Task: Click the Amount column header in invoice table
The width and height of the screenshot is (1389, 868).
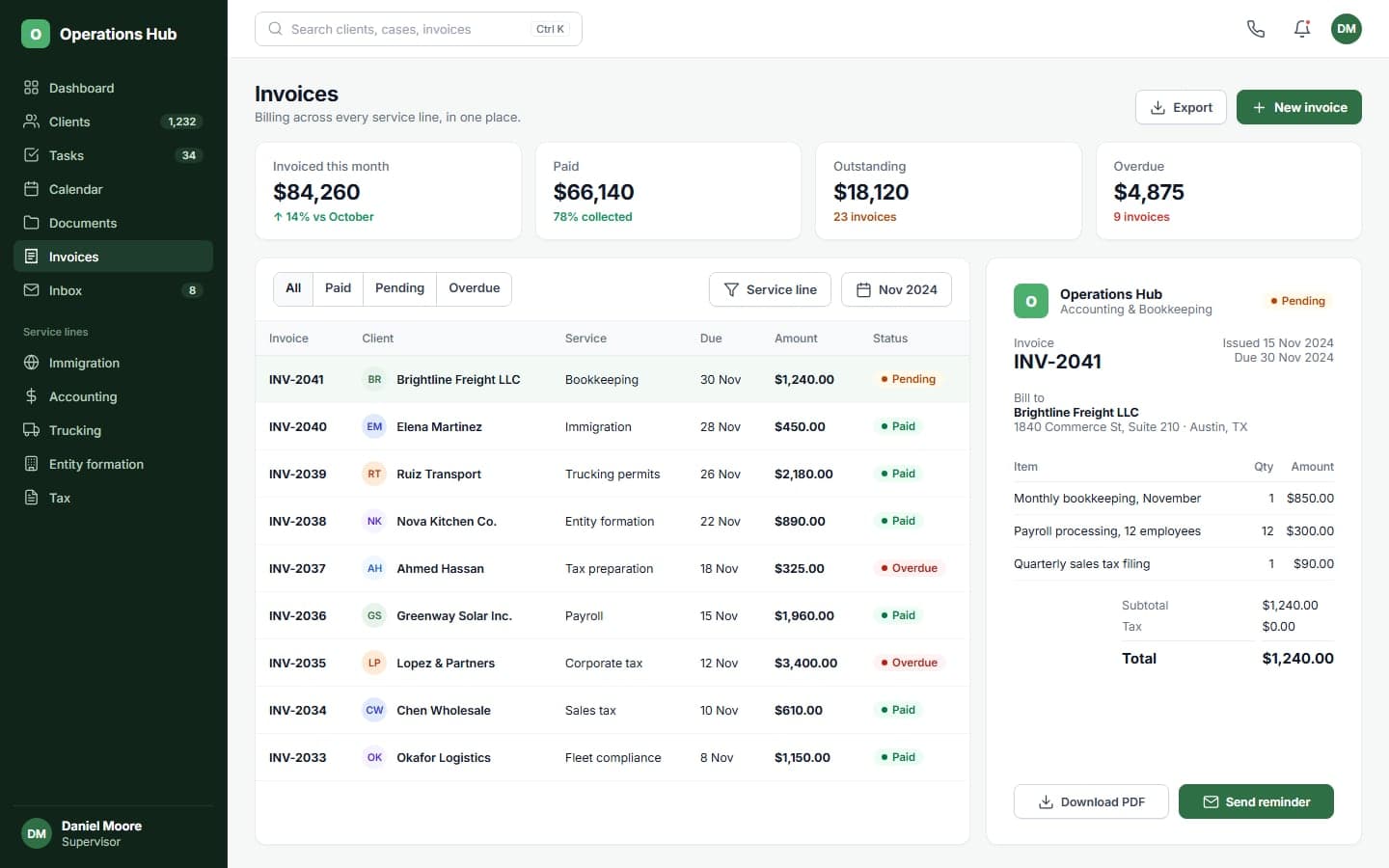Action: (x=796, y=339)
